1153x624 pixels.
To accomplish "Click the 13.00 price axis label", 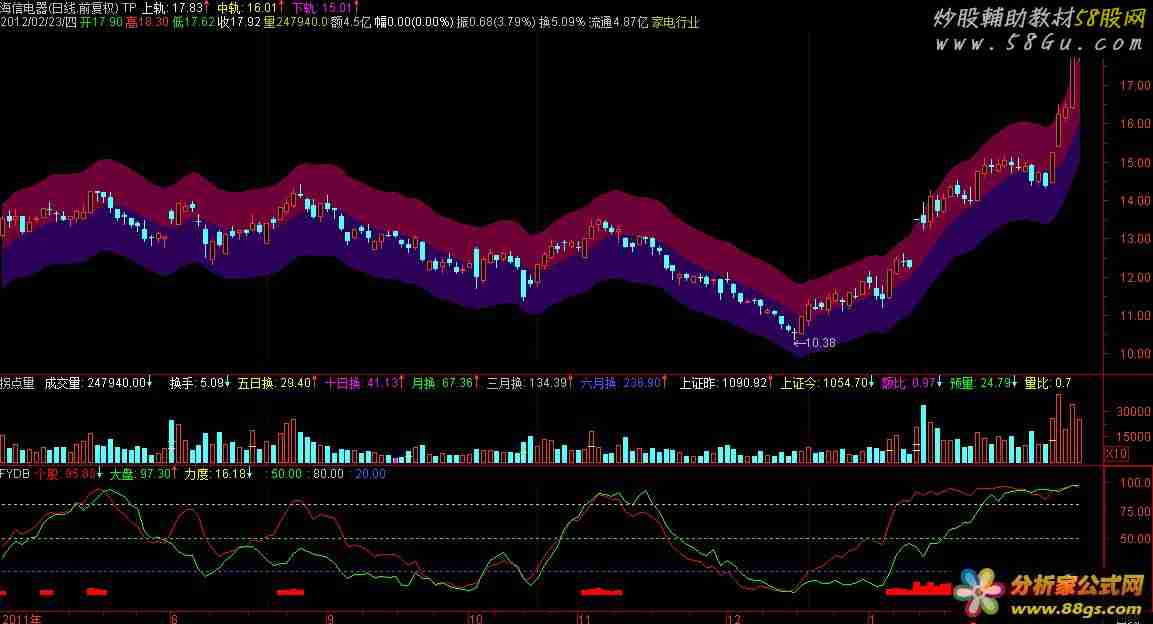I will click(x=1134, y=239).
